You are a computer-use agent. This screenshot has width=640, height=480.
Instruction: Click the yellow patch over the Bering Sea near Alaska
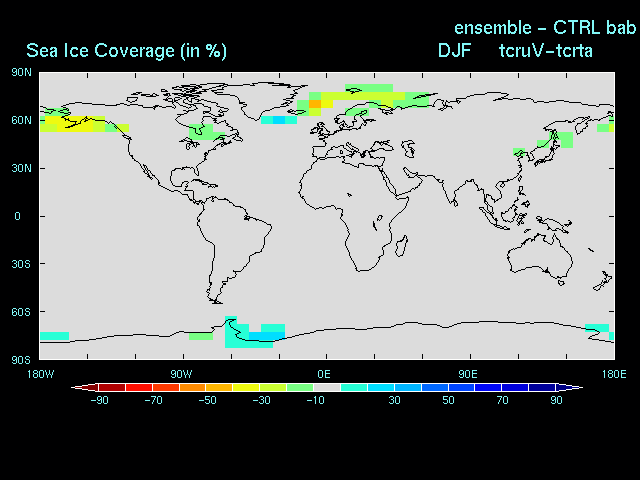(x=76, y=124)
